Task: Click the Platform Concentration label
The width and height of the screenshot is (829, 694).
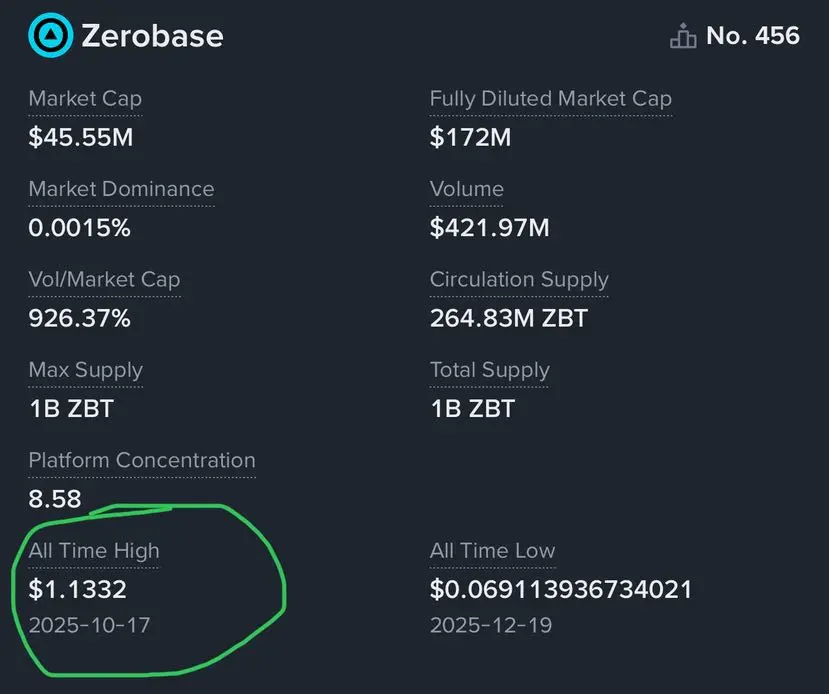Action: pyautogui.click(x=141, y=460)
